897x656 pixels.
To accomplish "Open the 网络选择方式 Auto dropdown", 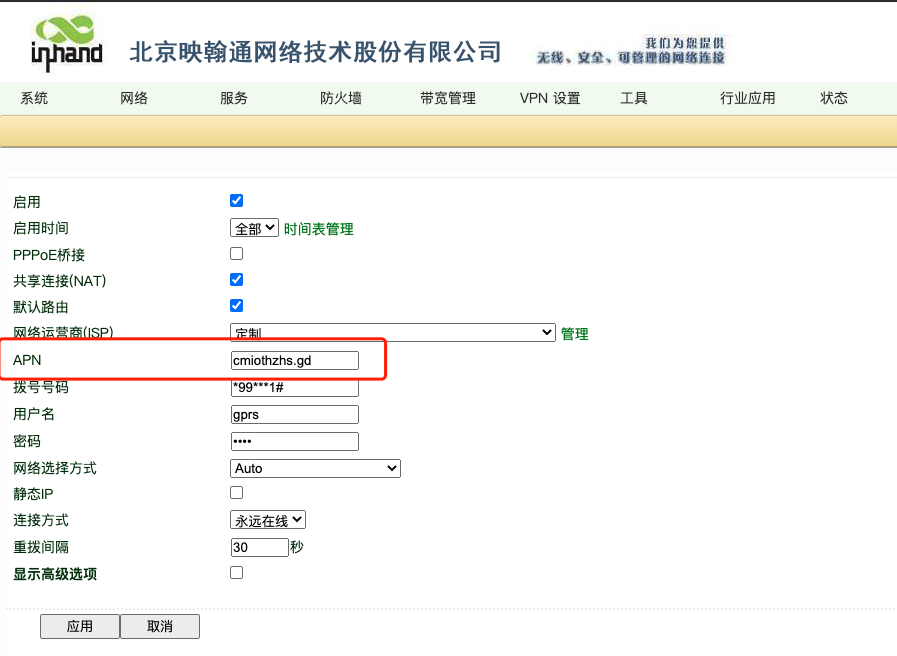I will pos(315,468).
